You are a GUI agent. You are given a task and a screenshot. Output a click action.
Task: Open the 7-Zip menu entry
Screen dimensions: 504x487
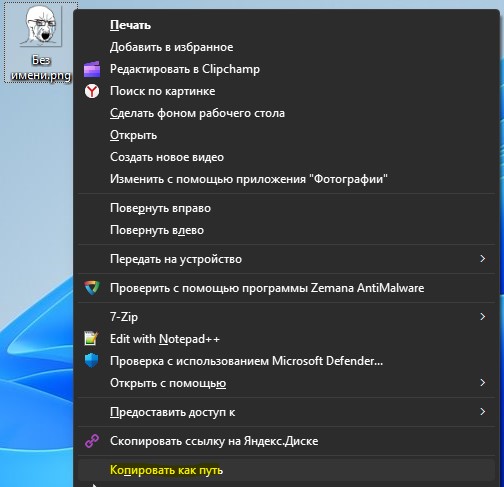(286, 317)
